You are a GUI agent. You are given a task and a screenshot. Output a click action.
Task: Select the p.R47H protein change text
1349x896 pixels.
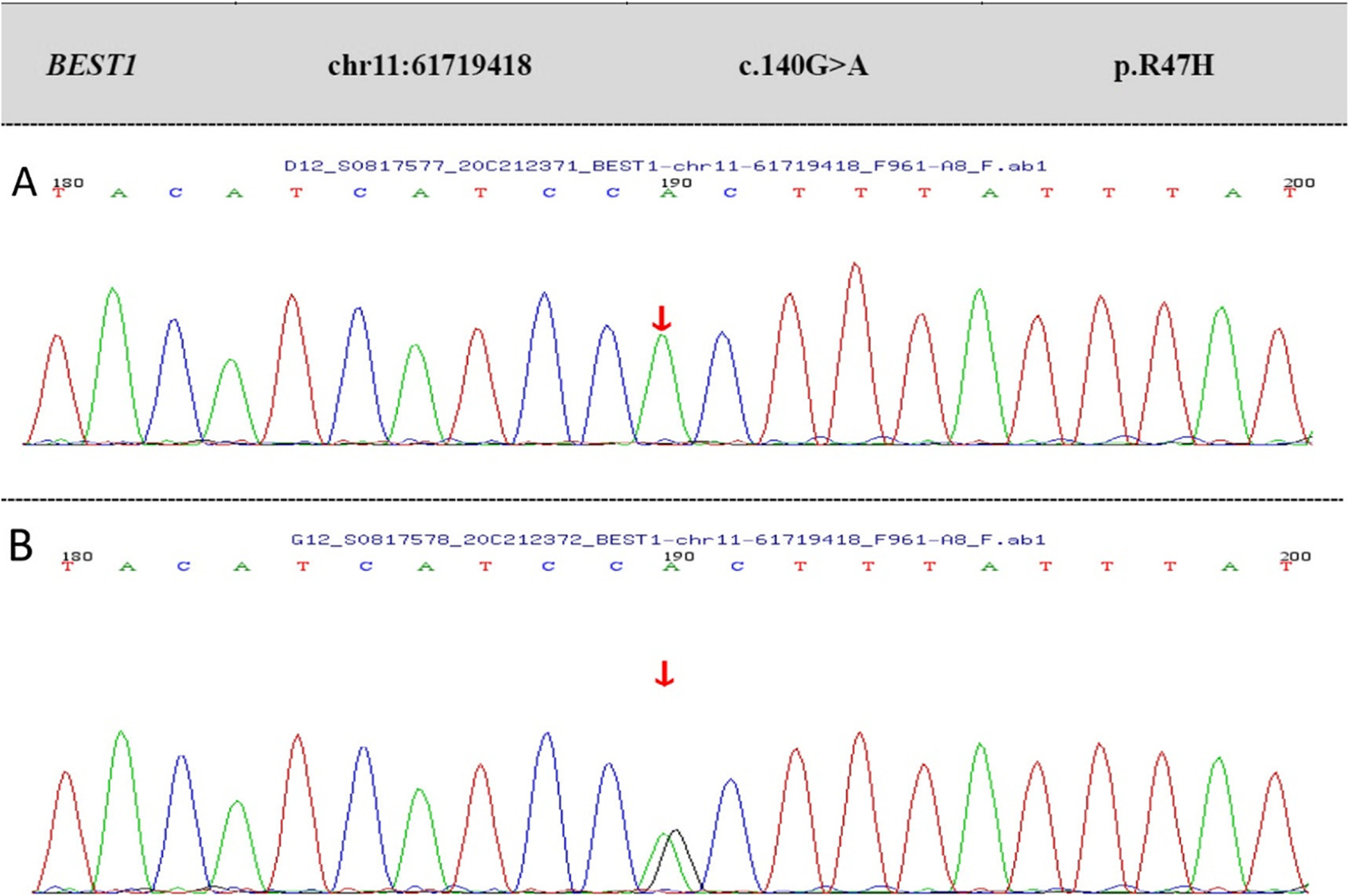(x=1164, y=66)
